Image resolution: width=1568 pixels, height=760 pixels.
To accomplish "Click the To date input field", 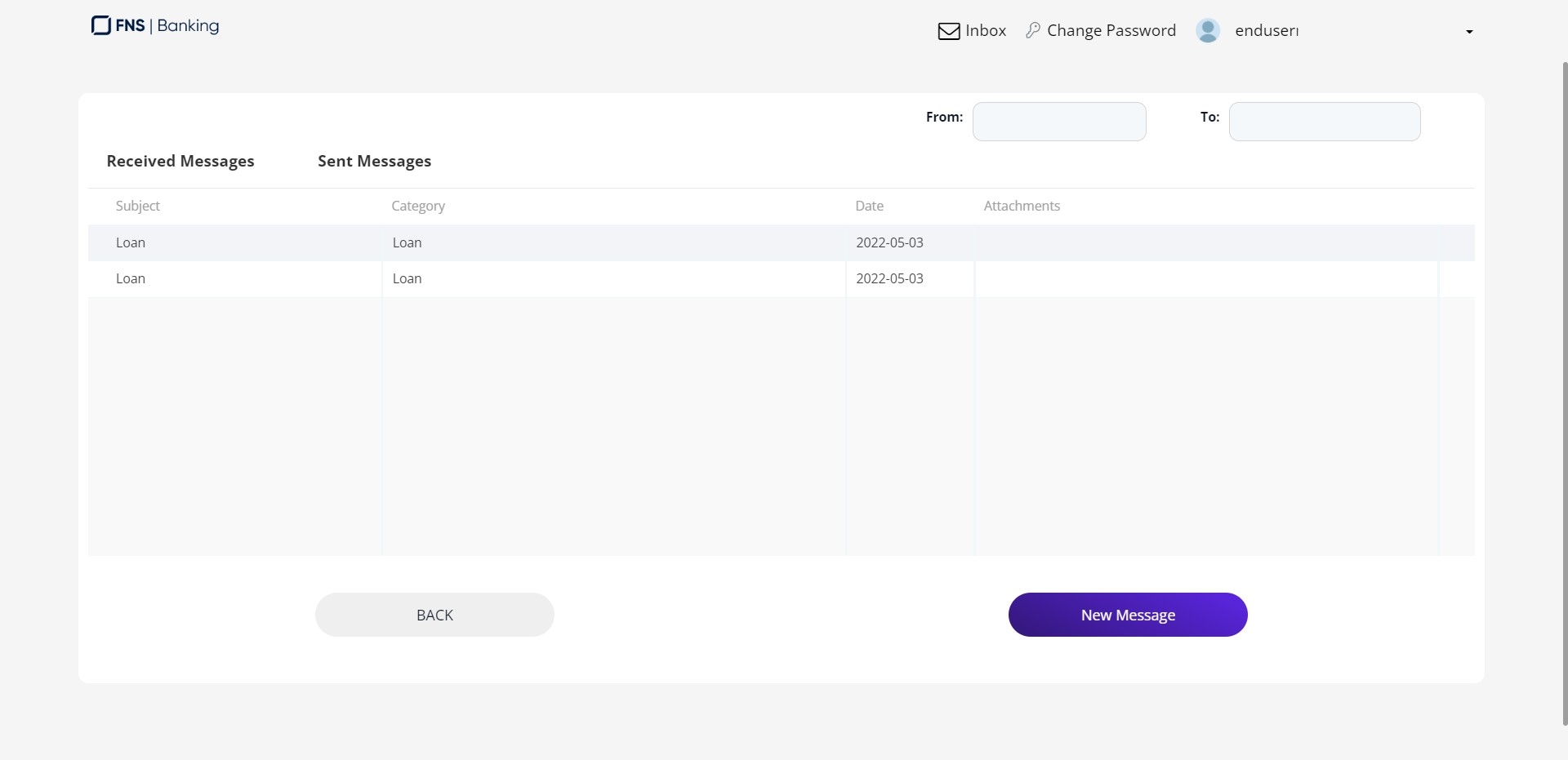I will tap(1324, 122).
